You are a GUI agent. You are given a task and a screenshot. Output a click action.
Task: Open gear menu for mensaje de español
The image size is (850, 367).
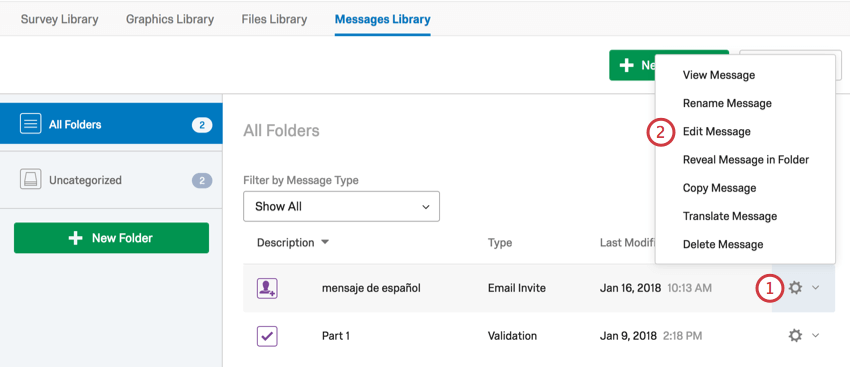tap(795, 288)
